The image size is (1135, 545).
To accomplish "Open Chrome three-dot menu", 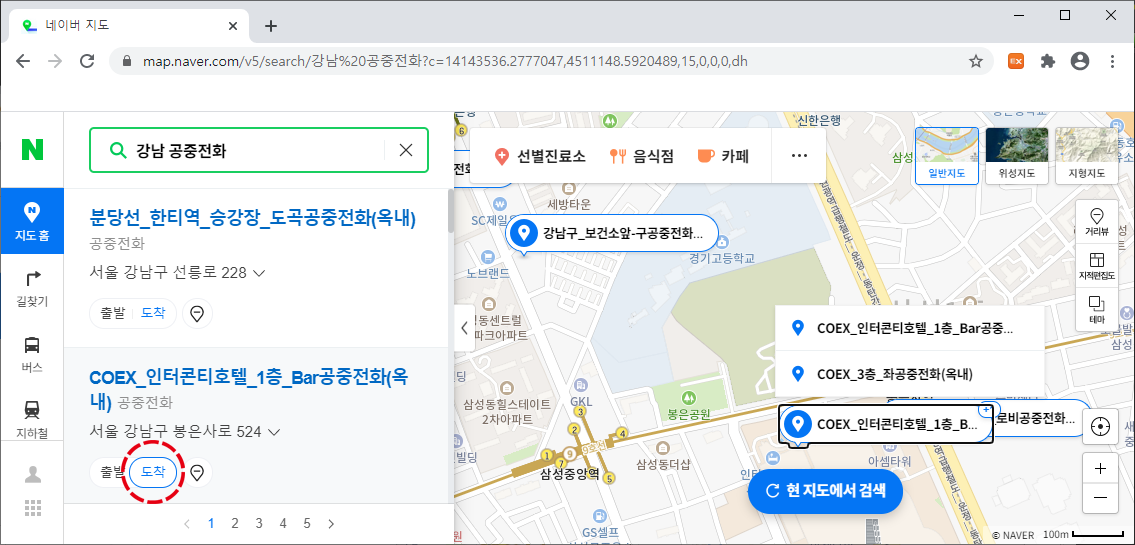I will tap(1113, 62).
